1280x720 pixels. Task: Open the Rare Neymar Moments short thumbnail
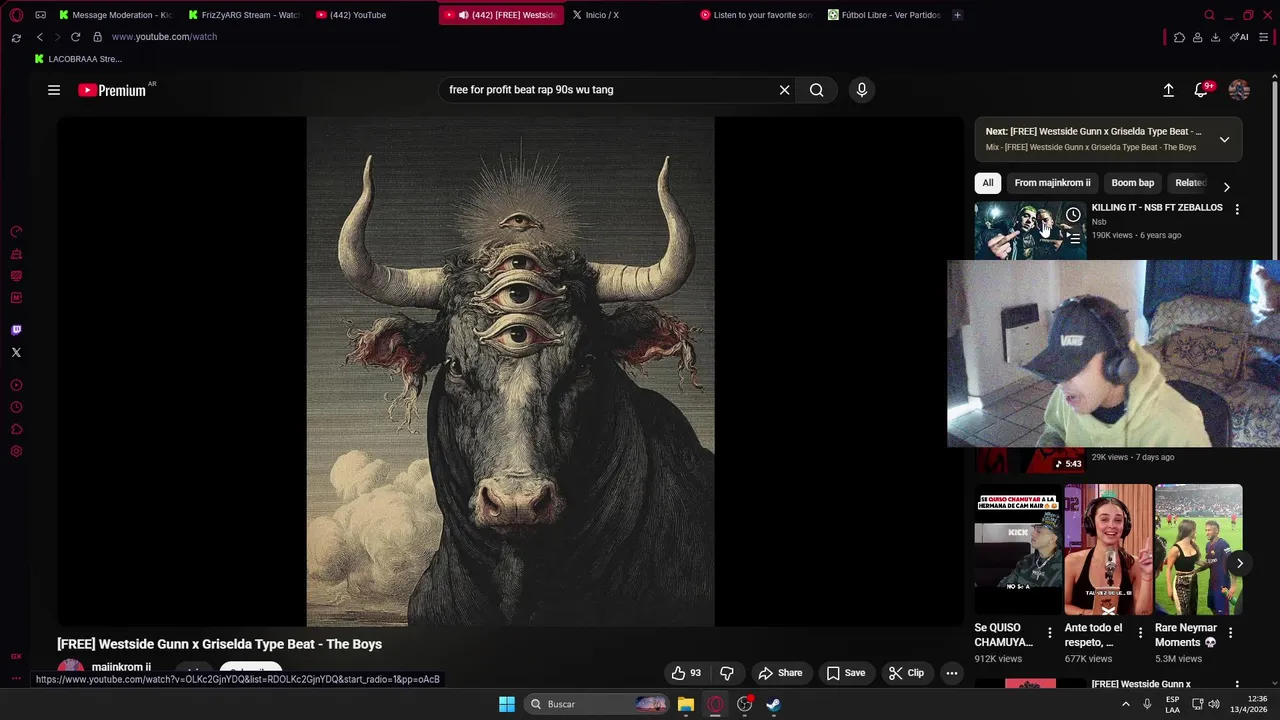[x=1199, y=550]
